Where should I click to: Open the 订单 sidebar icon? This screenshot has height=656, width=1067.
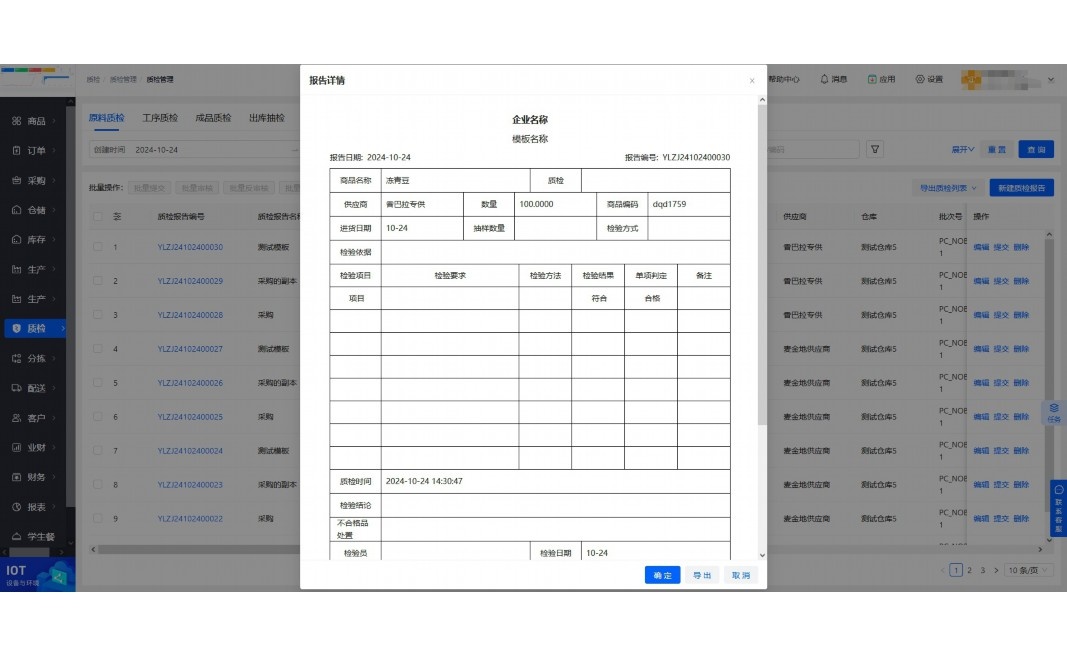click(x=16, y=150)
